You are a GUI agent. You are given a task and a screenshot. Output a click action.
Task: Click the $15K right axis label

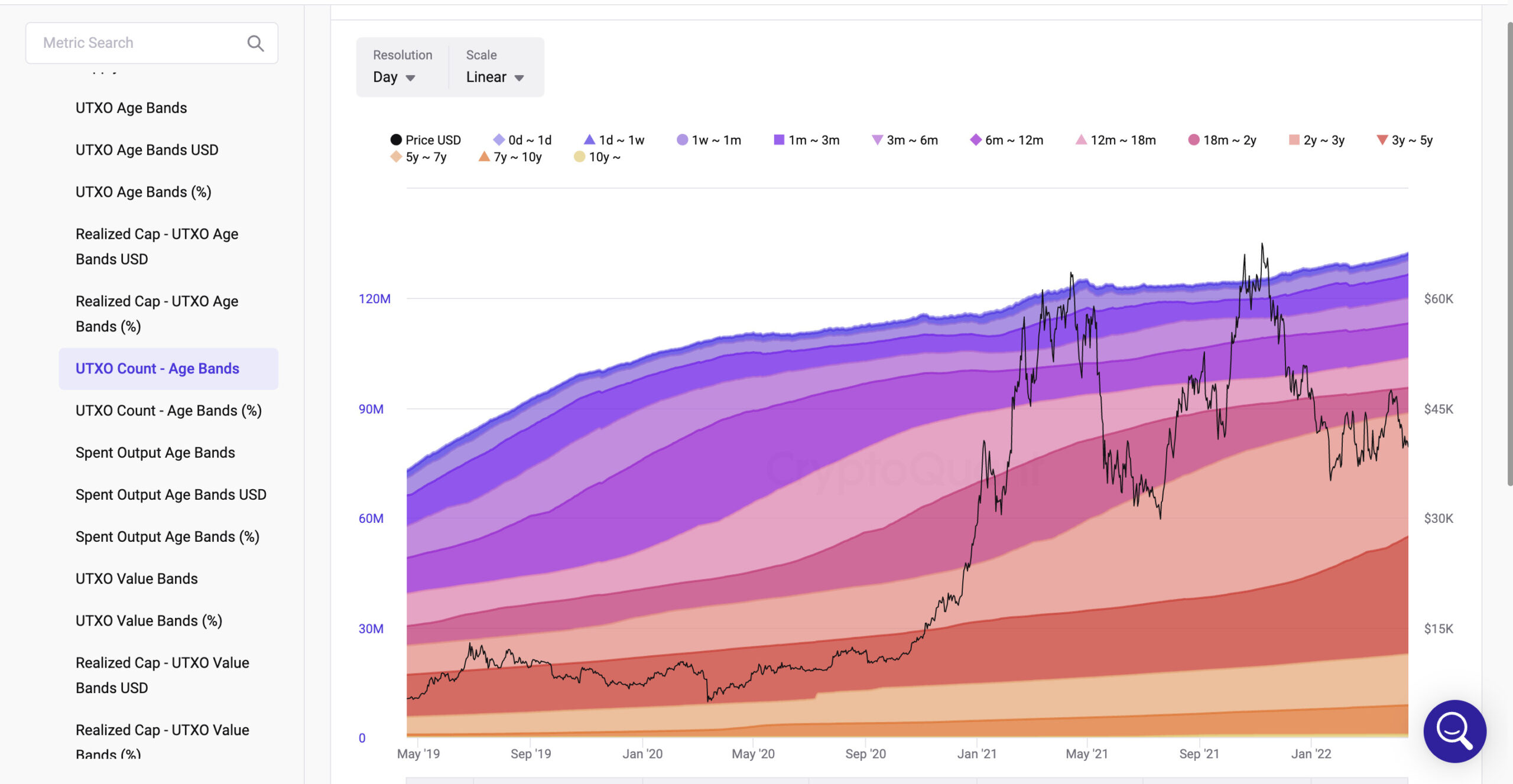(1439, 629)
